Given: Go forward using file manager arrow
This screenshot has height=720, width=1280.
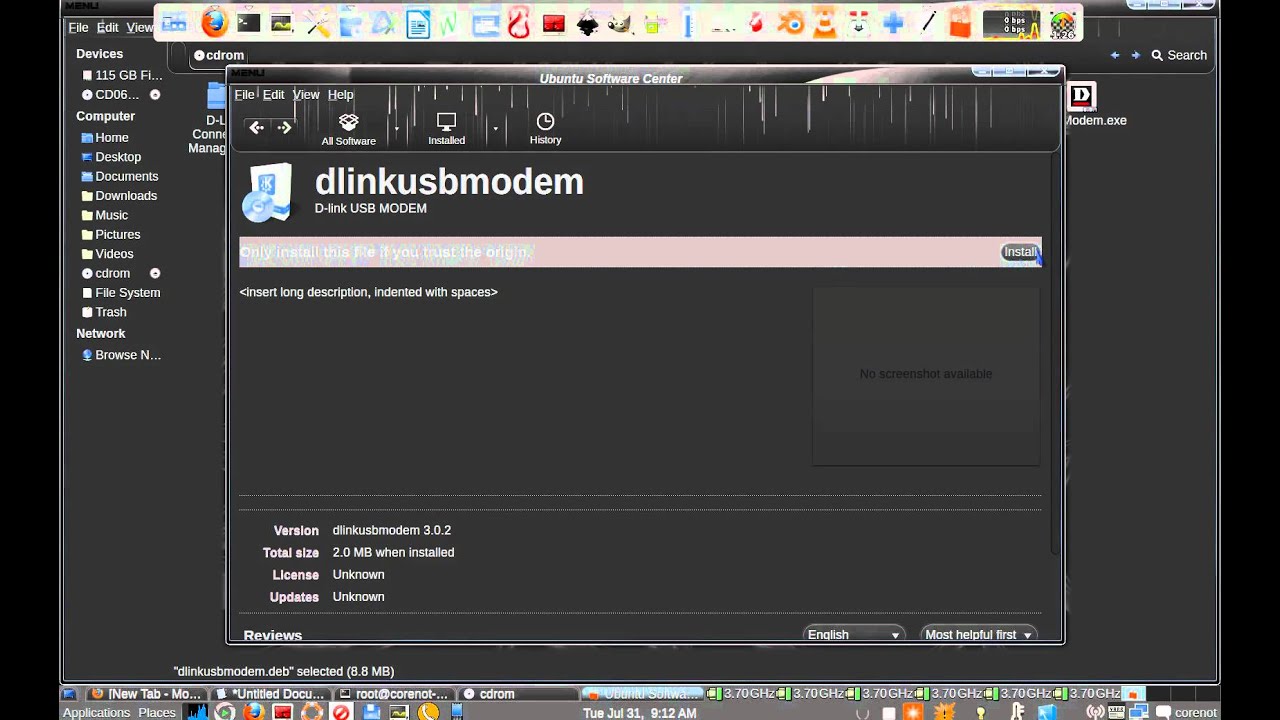Looking at the screenshot, I should (x=1135, y=55).
